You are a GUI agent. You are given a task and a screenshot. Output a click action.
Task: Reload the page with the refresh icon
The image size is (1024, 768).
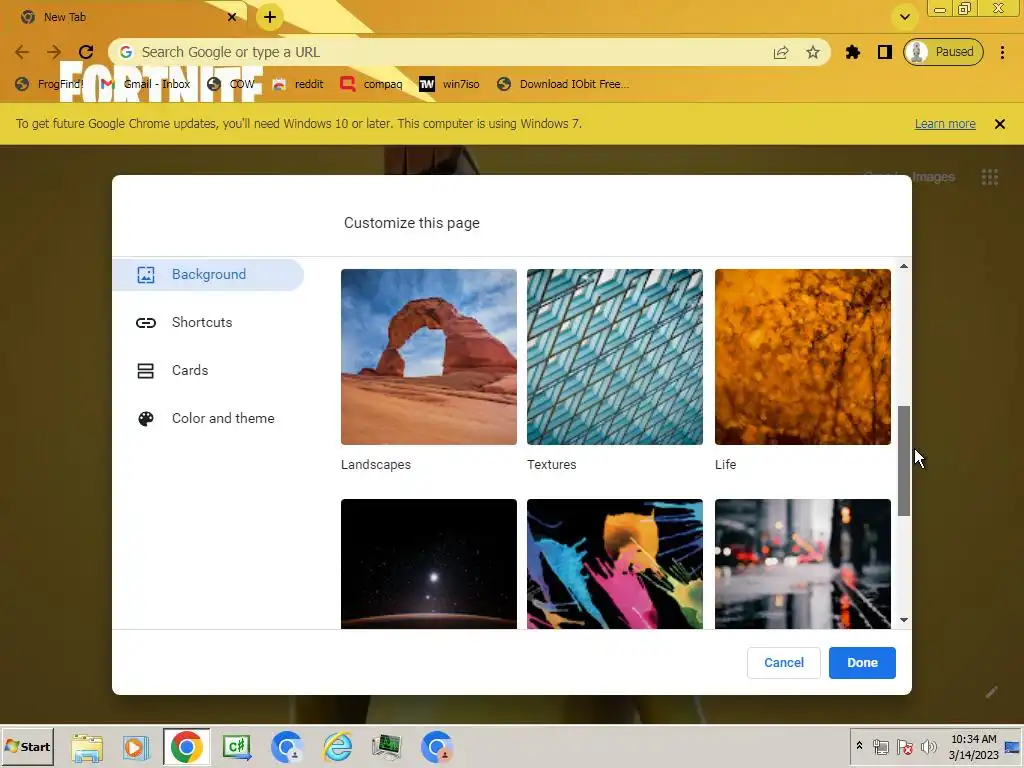click(x=86, y=52)
